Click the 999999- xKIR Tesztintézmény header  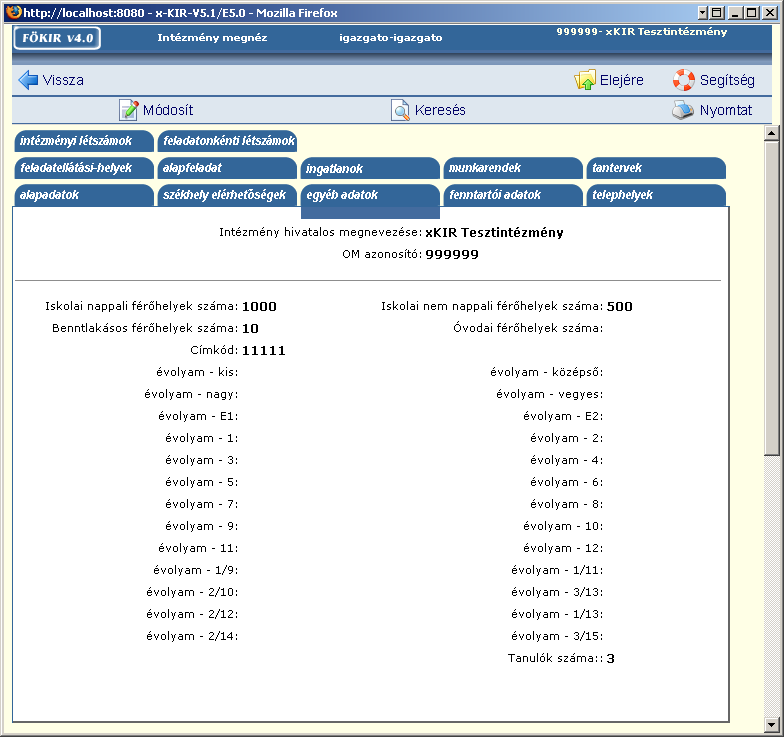pos(642,32)
